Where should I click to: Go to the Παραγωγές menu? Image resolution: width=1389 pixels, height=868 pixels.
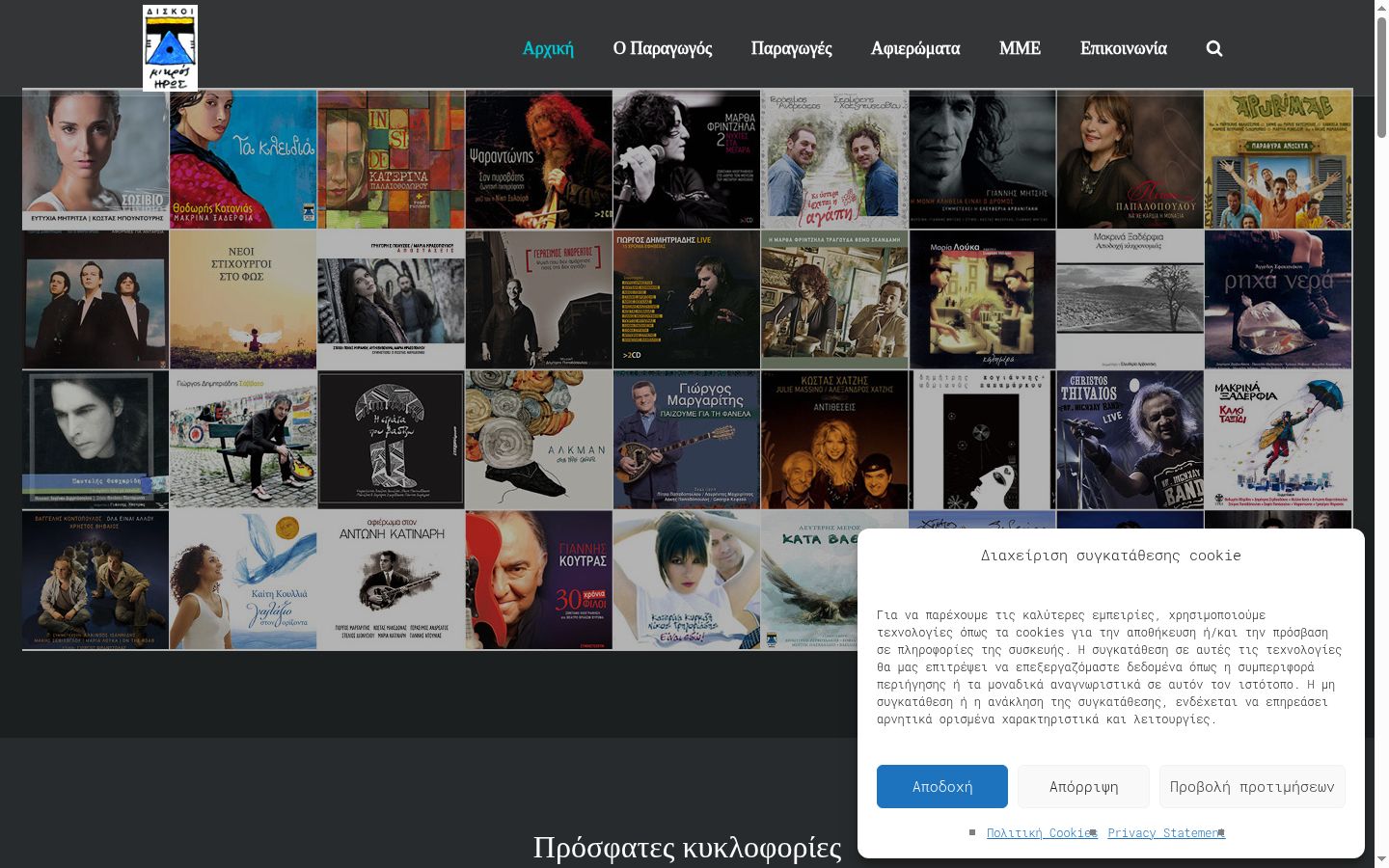tap(791, 48)
